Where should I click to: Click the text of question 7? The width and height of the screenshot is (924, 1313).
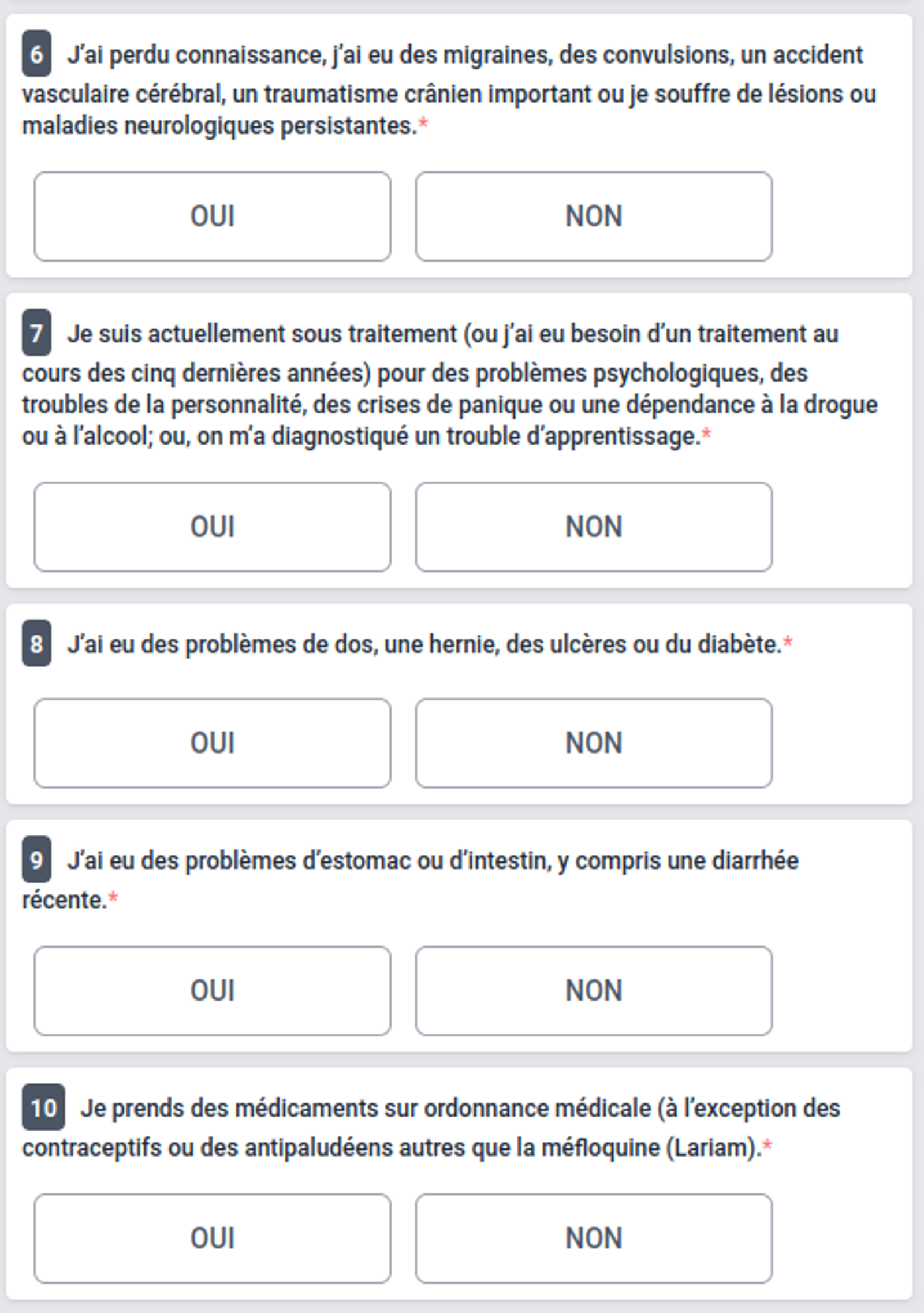[404, 384]
